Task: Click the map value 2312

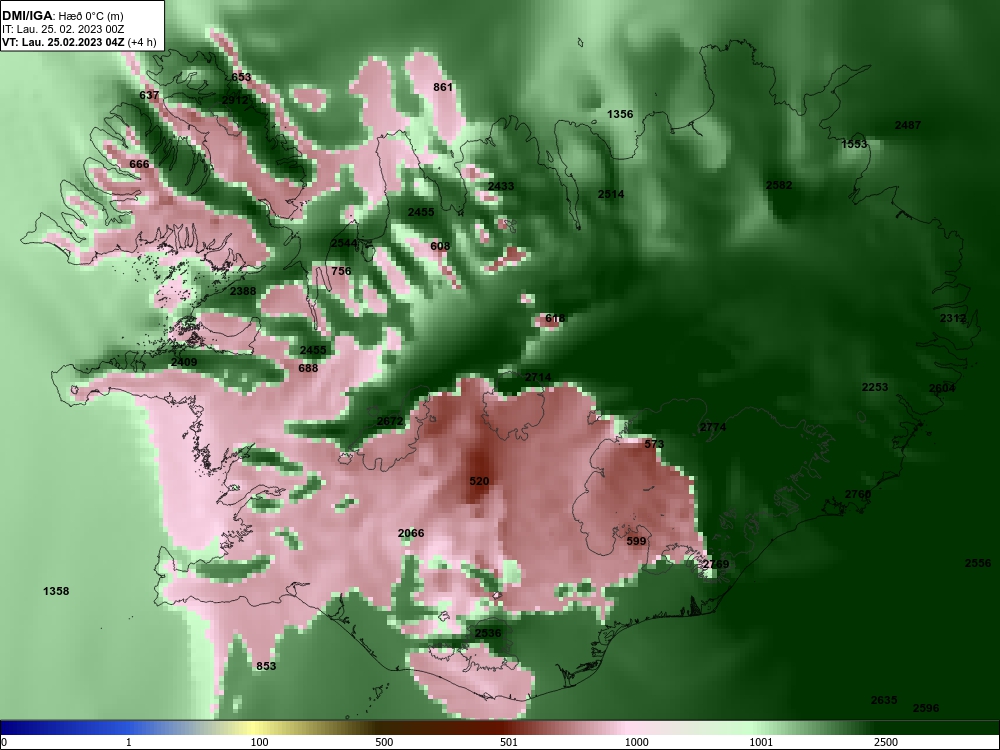Action: pos(953,318)
